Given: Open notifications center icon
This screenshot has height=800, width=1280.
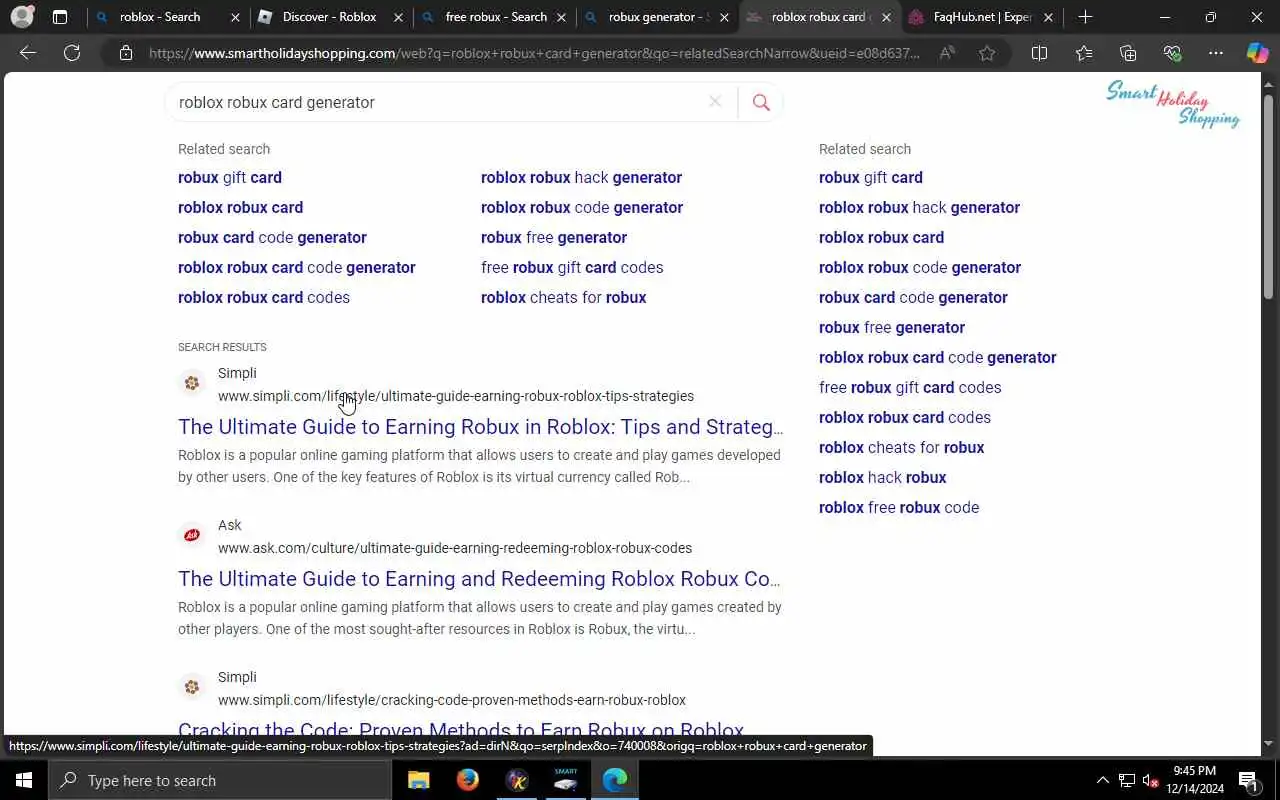Looking at the screenshot, I should pos(1248,780).
